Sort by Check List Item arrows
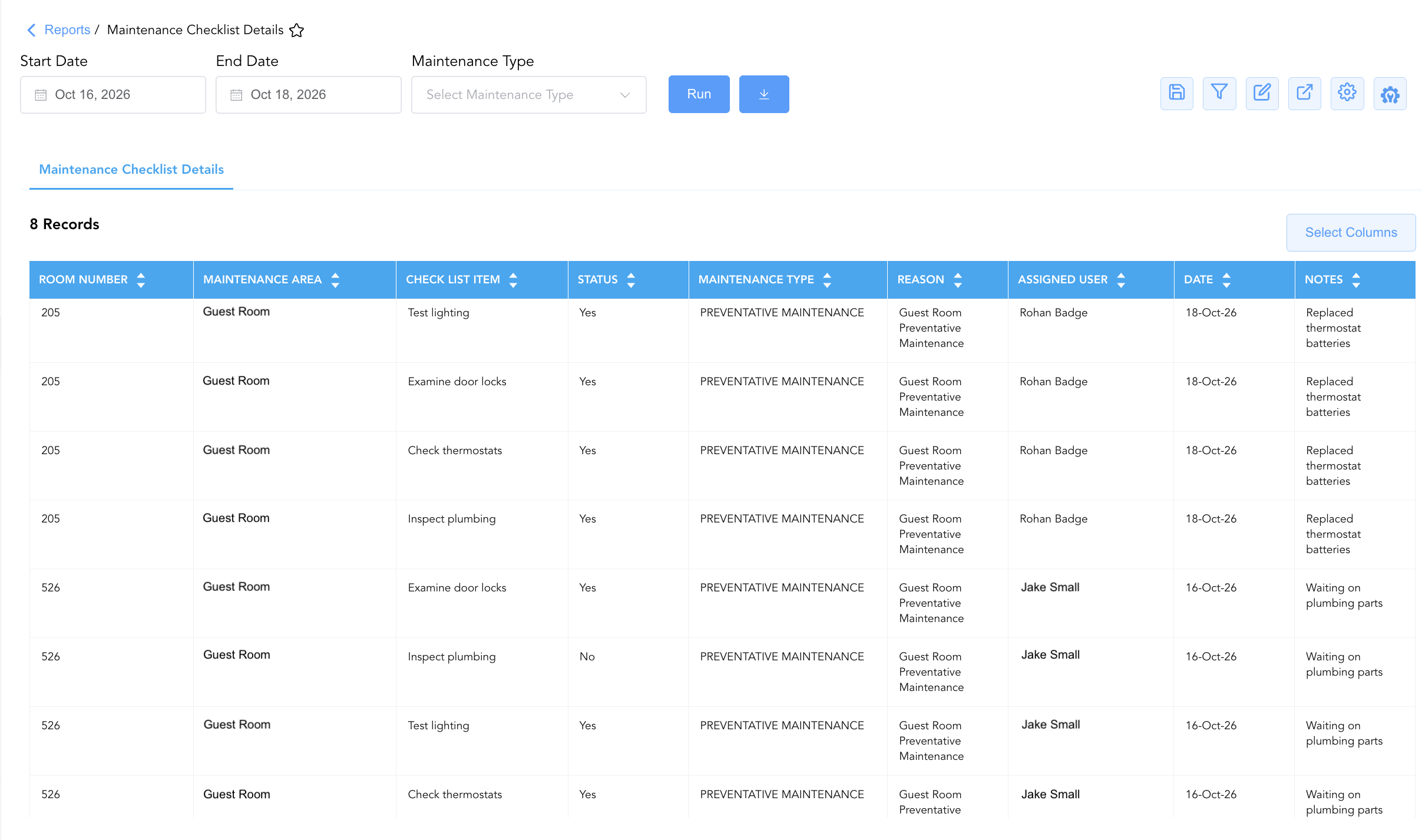 click(x=513, y=280)
